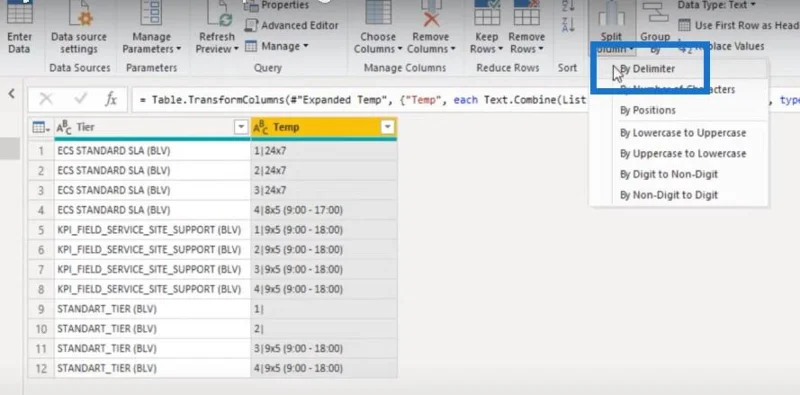Select the cell 1|24x7
Image resolution: width=800 pixels, height=395 pixels.
(x=323, y=151)
